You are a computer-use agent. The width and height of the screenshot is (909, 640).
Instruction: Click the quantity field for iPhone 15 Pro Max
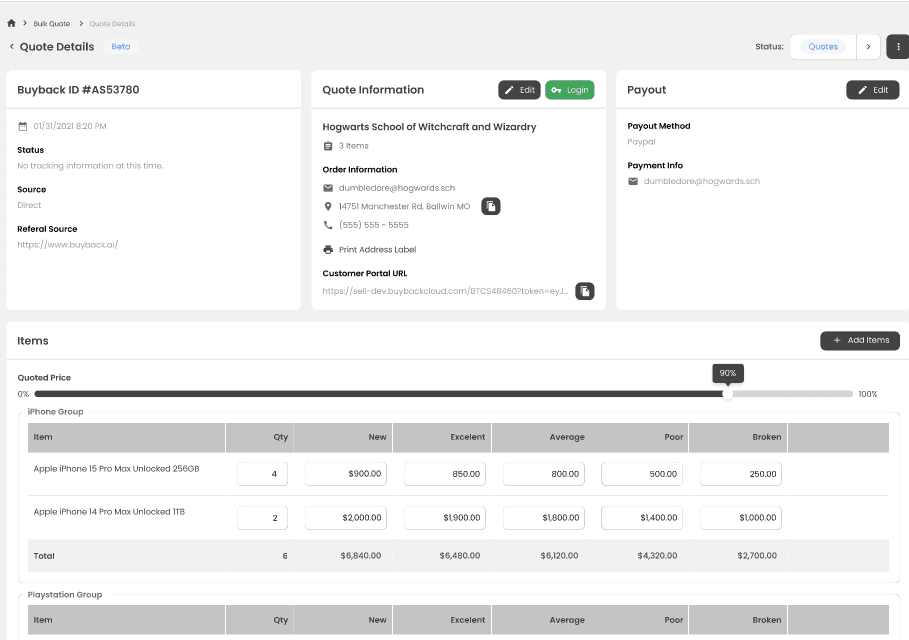(262, 474)
